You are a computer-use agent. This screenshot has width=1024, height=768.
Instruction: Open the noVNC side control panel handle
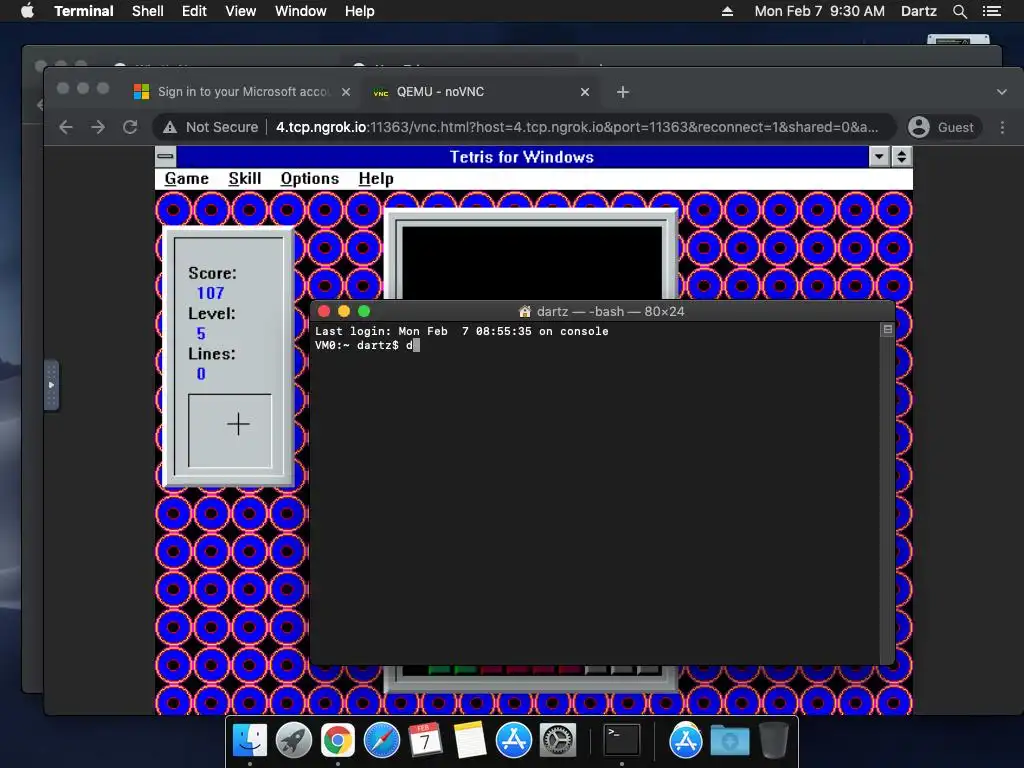[x=52, y=385]
